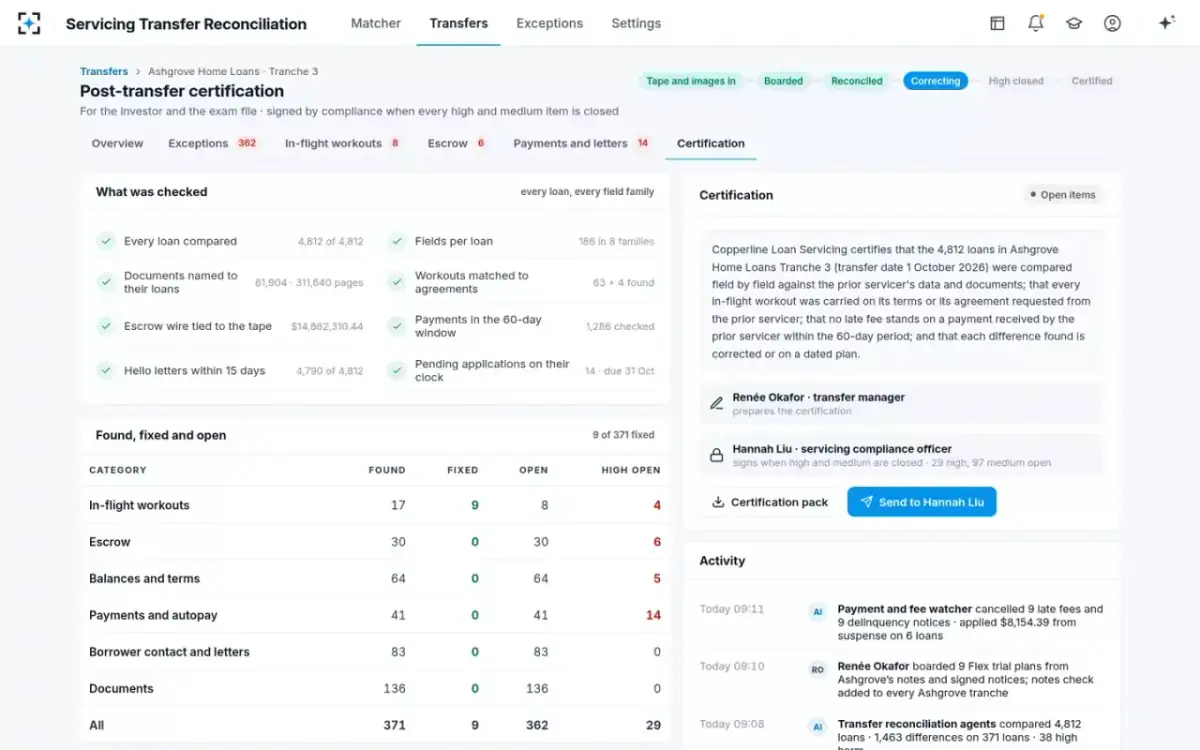Click check icon for Pending applications on their clock

pyautogui.click(x=396, y=370)
